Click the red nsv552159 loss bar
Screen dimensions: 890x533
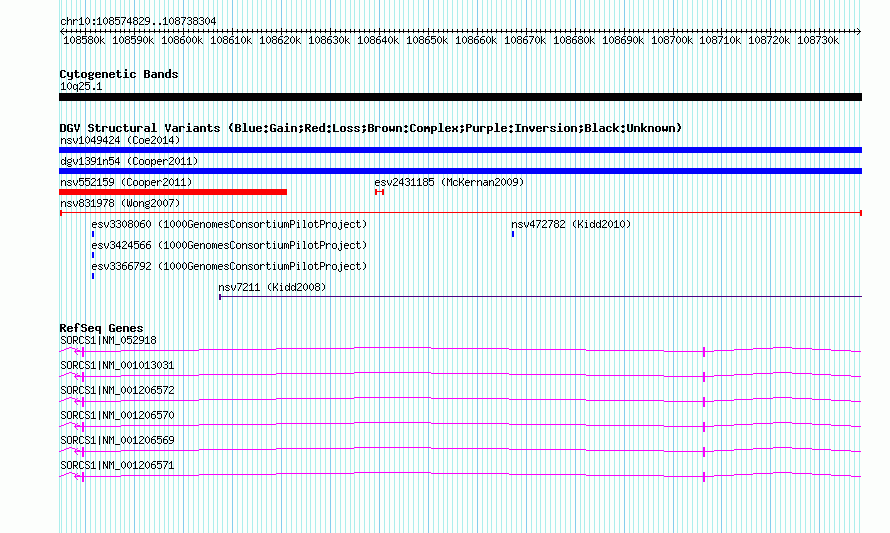tap(173, 192)
